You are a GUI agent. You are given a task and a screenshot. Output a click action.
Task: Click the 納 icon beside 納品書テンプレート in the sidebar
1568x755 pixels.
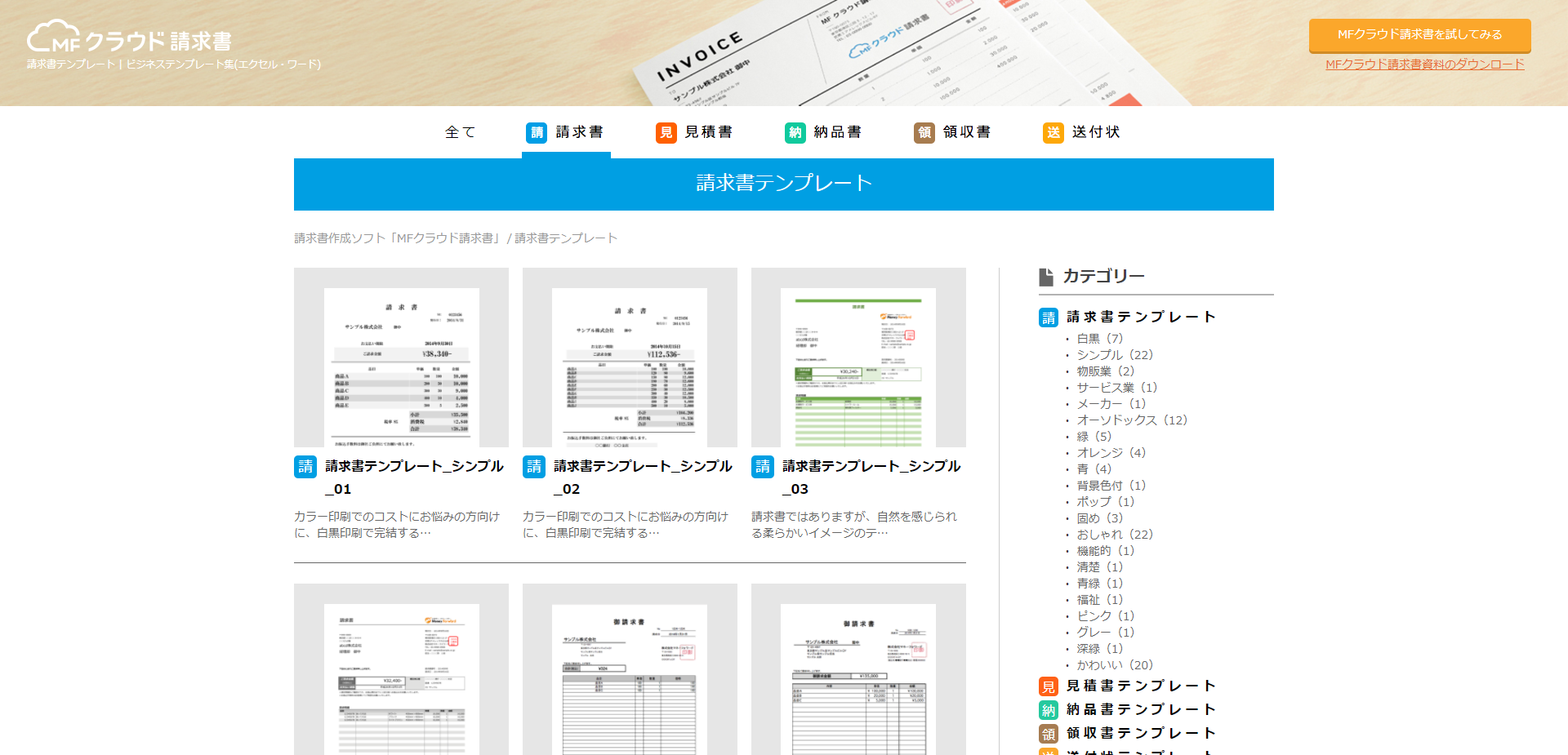coord(1048,709)
